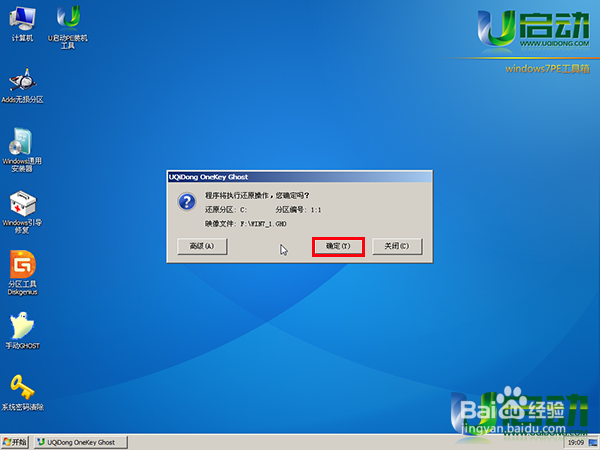This screenshot has height=450, width=600.
Task: Open the 手动GHOST ghost icon
Action: tap(23, 331)
